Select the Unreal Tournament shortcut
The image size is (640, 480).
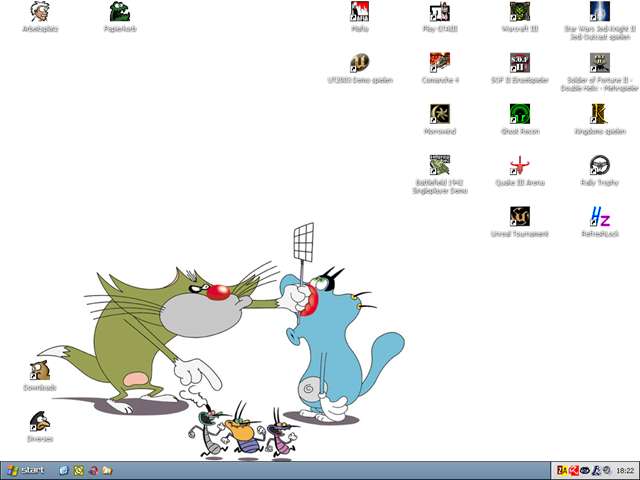click(x=520, y=216)
